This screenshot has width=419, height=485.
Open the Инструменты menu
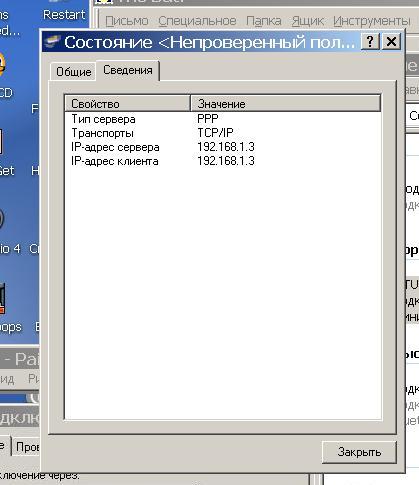(x=372, y=21)
